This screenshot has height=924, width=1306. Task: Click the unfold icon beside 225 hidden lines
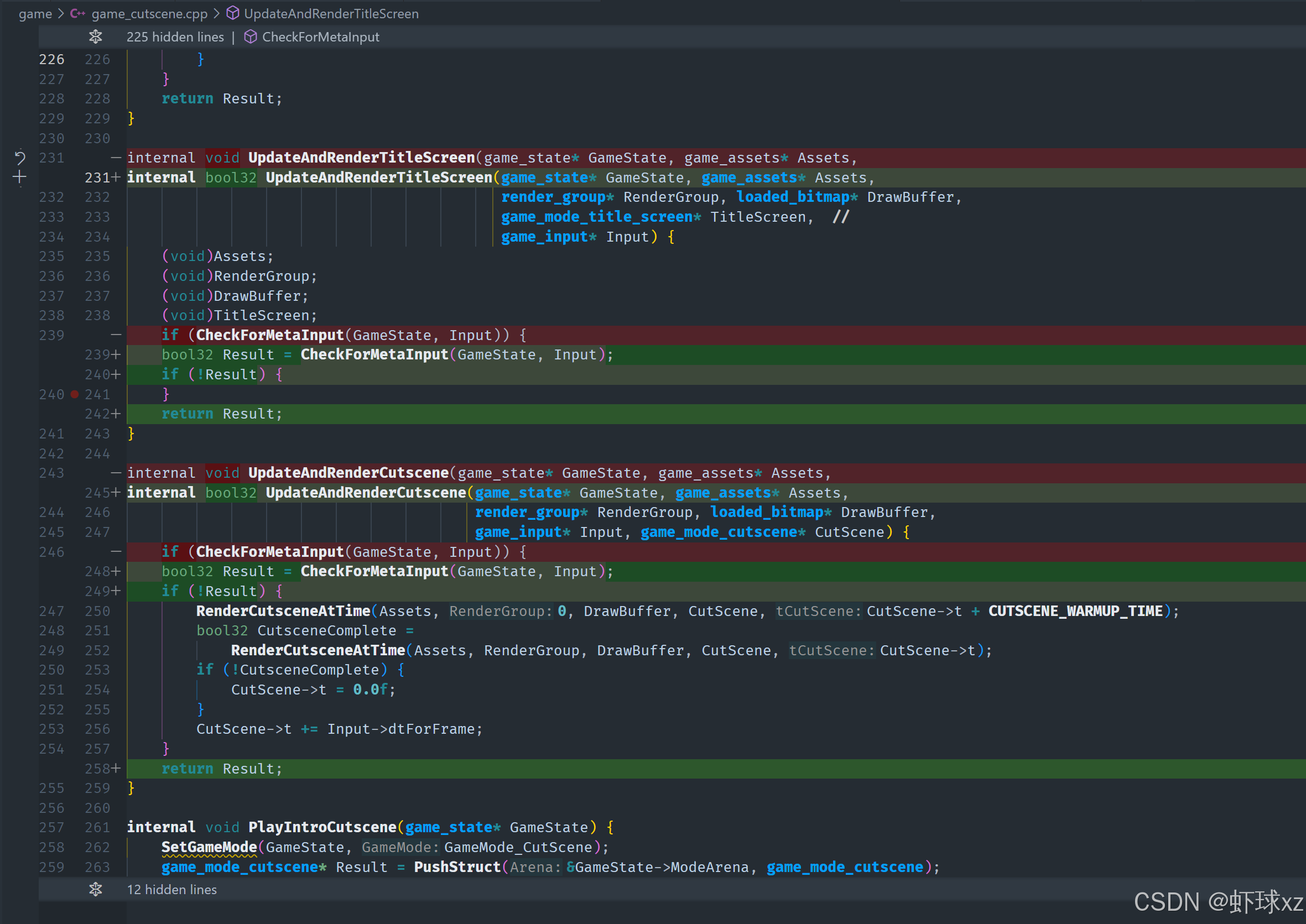pyautogui.click(x=96, y=37)
